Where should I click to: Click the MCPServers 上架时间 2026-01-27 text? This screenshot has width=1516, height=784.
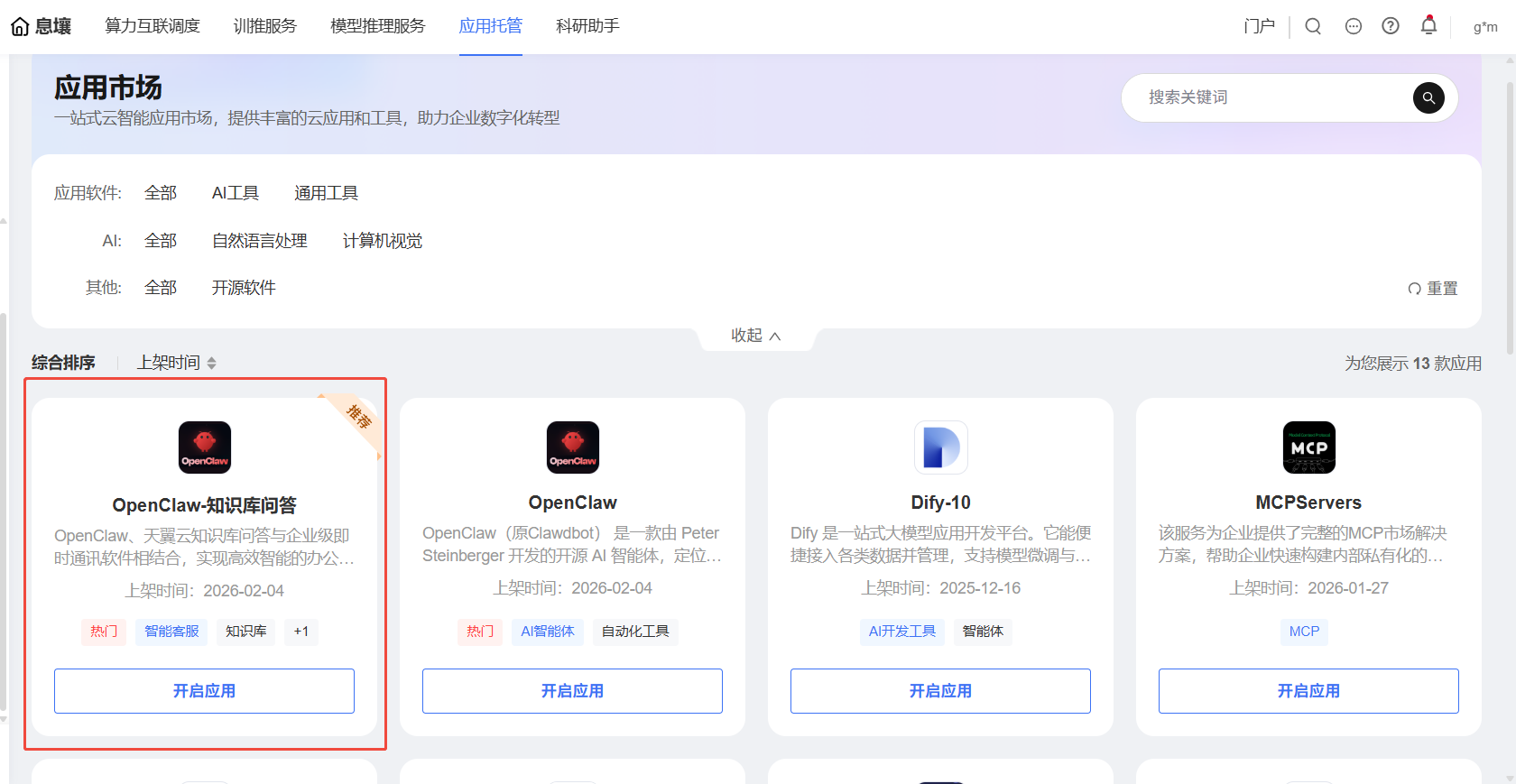point(1308,588)
